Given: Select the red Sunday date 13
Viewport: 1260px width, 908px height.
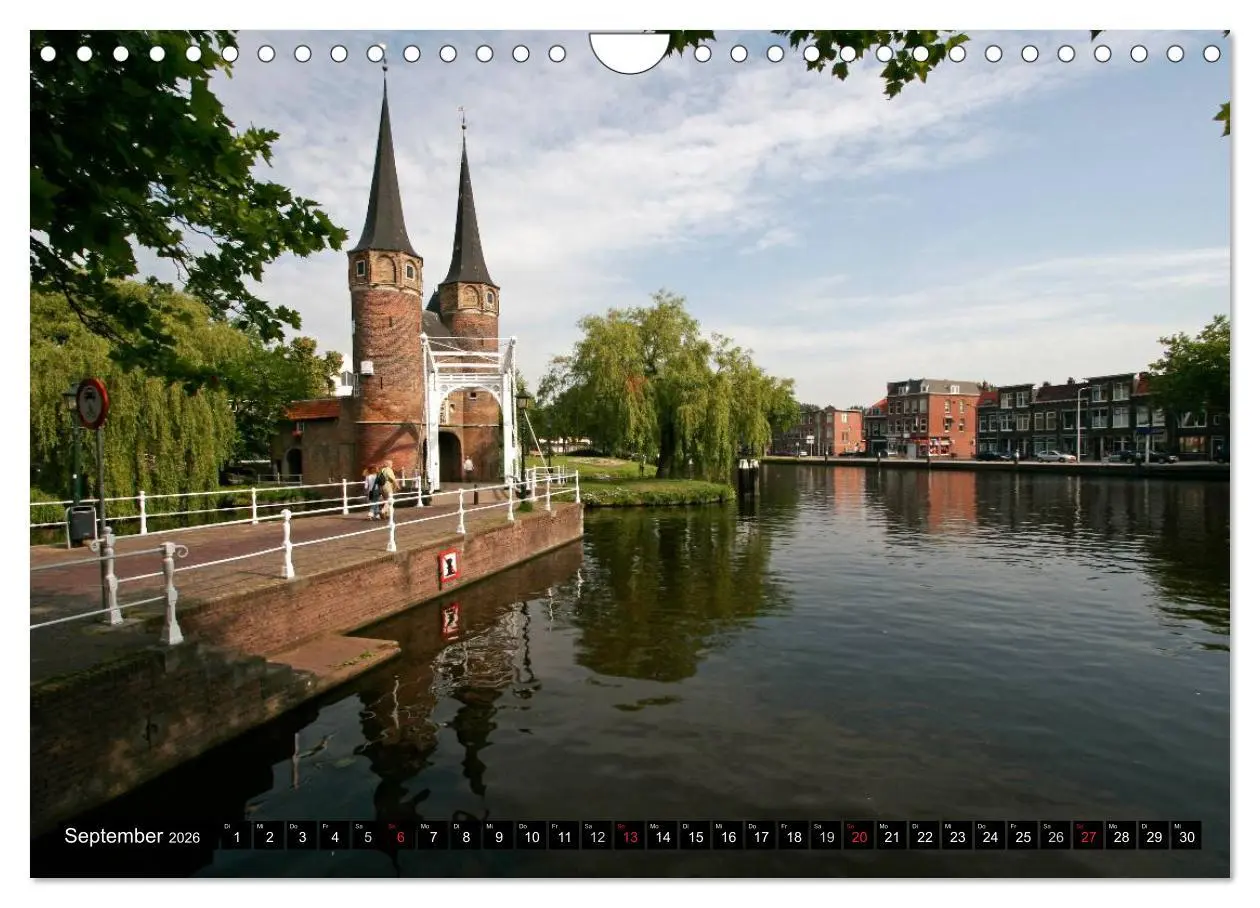Looking at the screenshot, I should [629, 836].
